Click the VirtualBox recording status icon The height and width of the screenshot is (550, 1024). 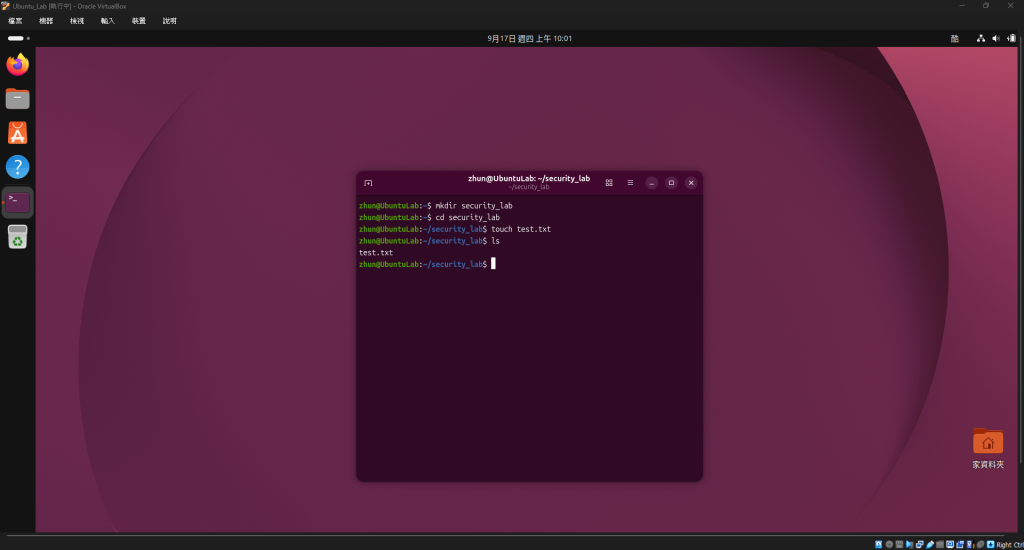(x=960, y=544)
